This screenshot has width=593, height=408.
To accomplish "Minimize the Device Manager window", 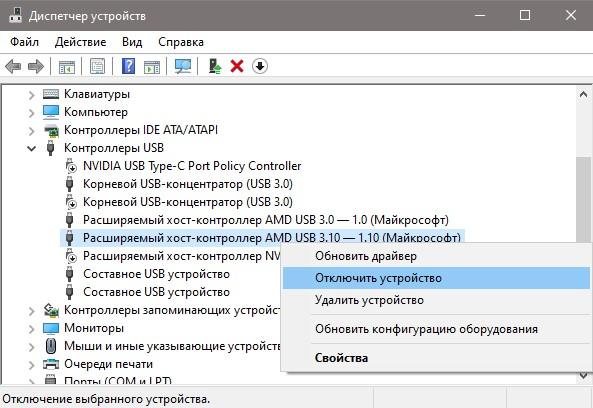I will pyautogui.click(x=480, y=16).
